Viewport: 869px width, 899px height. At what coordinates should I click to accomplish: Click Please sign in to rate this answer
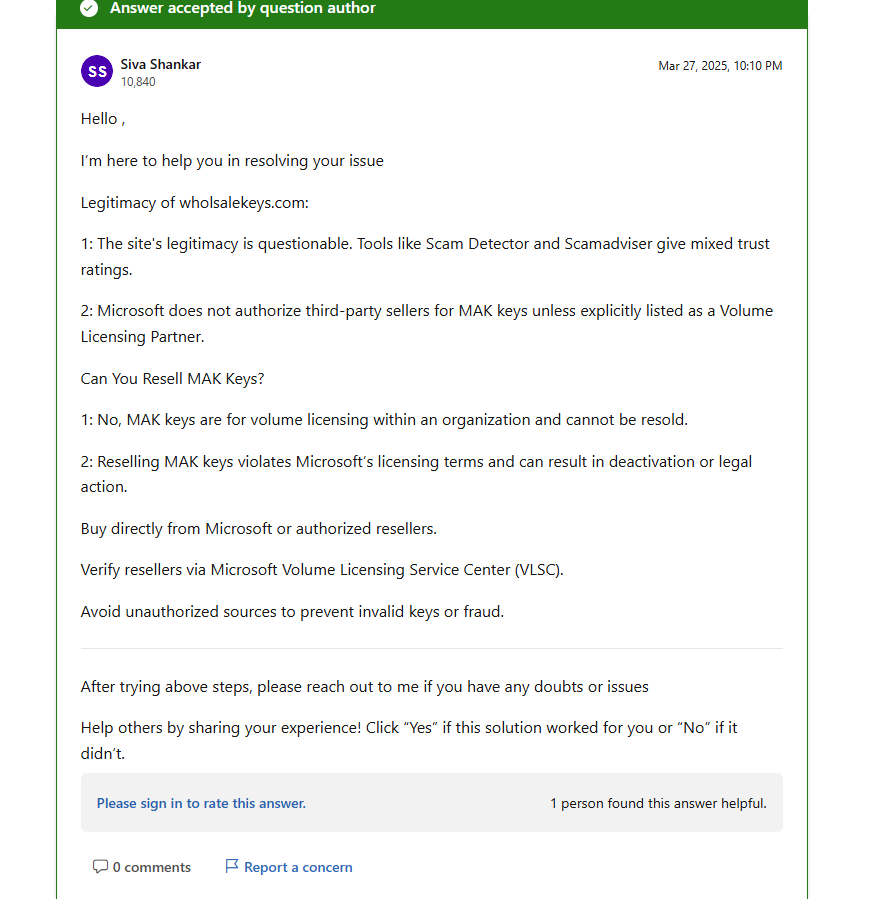[201, 803]
